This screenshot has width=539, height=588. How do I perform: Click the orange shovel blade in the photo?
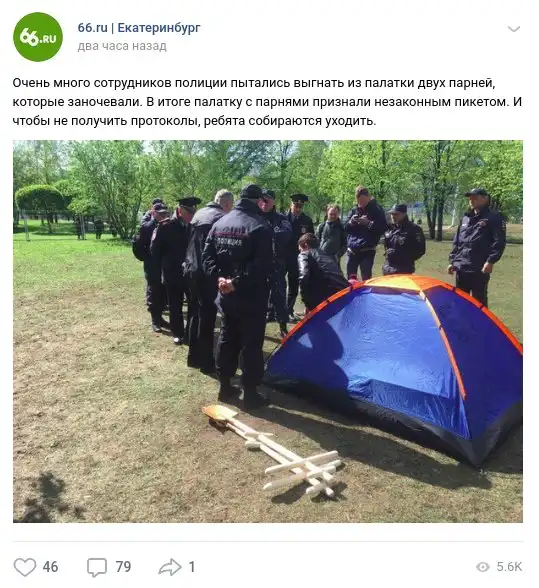[x=219, y=412]
